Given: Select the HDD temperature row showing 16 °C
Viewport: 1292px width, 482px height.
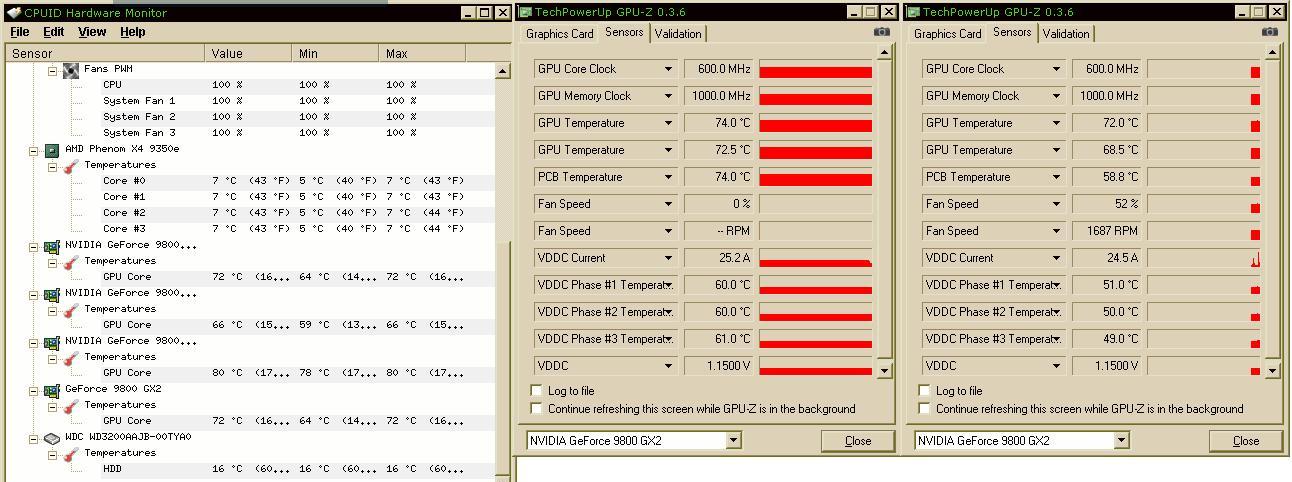Looking at the screenshot, I should pos(297,469).
